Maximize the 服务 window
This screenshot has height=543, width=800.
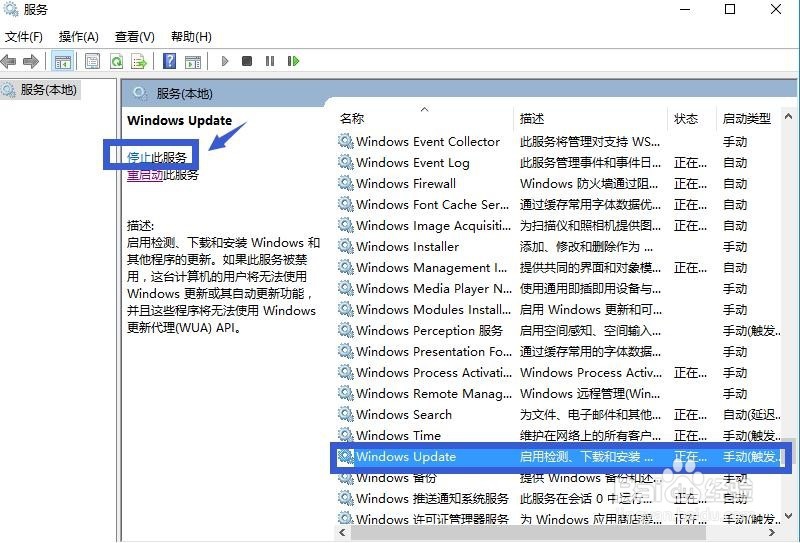point(730,9)
